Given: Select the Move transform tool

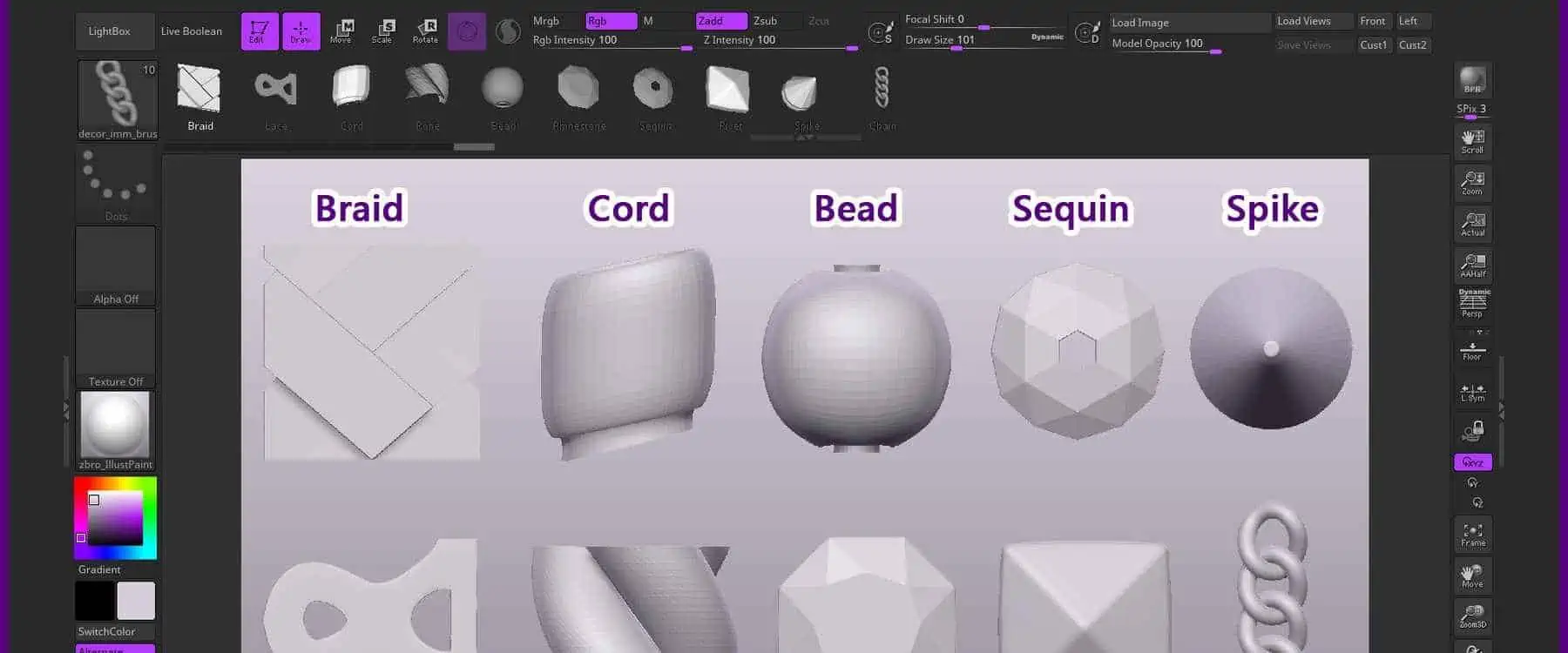Looking at the screenshot, I should [x=341, y=31].
